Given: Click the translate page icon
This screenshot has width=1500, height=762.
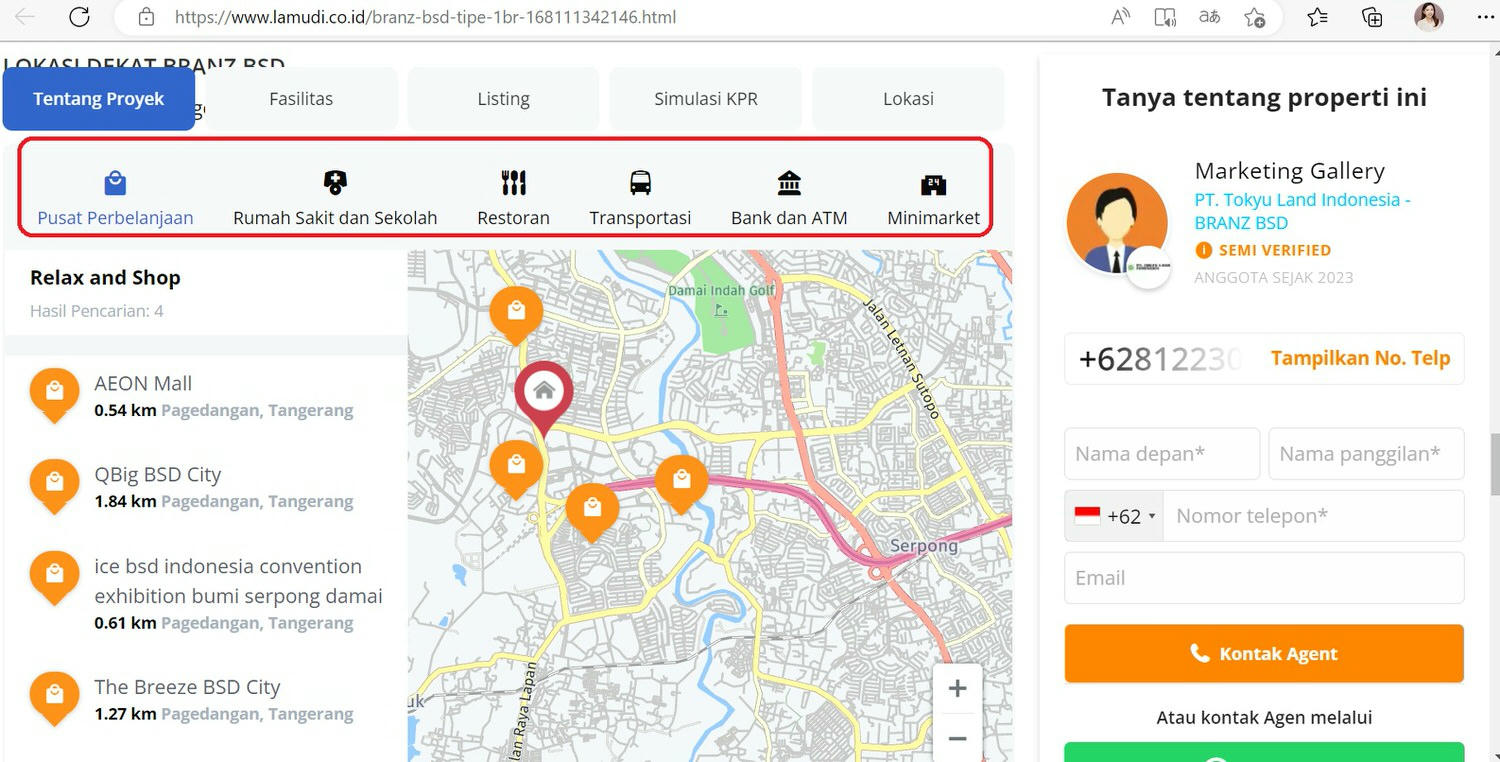Looking at the screenshot, I should (1210, 17).
